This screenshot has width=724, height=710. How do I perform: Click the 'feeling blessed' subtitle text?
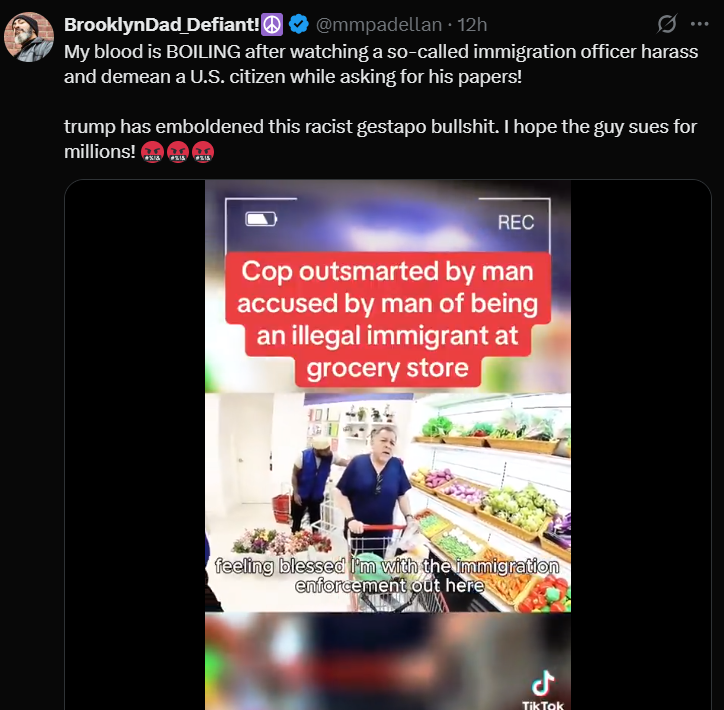click(387, 576)
